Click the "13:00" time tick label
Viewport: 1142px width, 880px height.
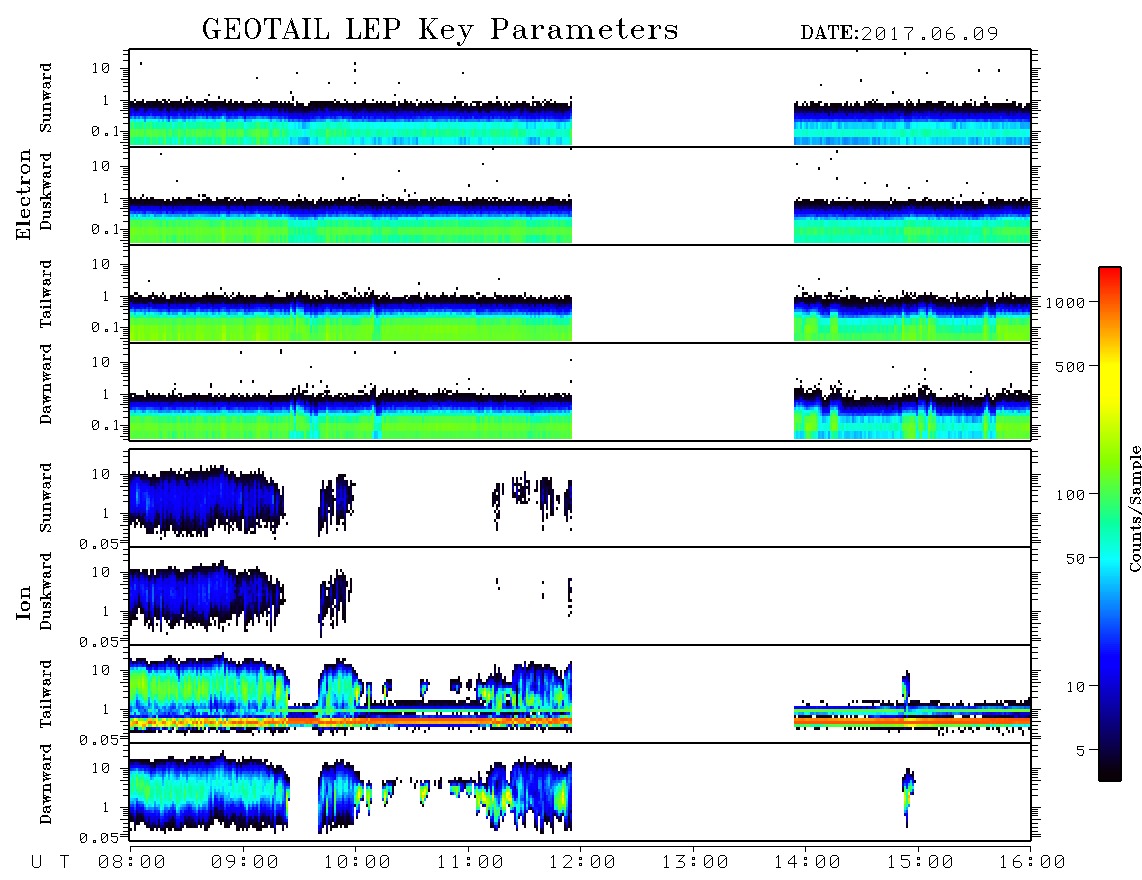695,863
